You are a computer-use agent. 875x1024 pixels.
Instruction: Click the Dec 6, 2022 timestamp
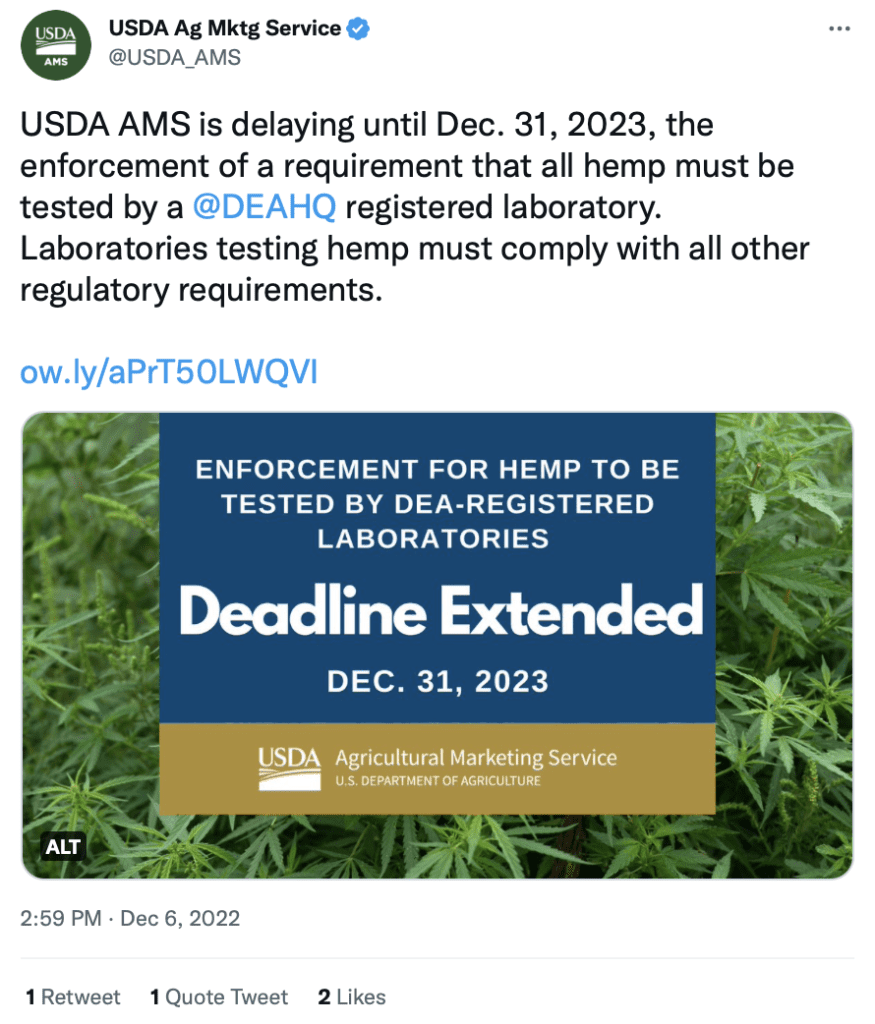pyautogui.click(x=130, y=918)
